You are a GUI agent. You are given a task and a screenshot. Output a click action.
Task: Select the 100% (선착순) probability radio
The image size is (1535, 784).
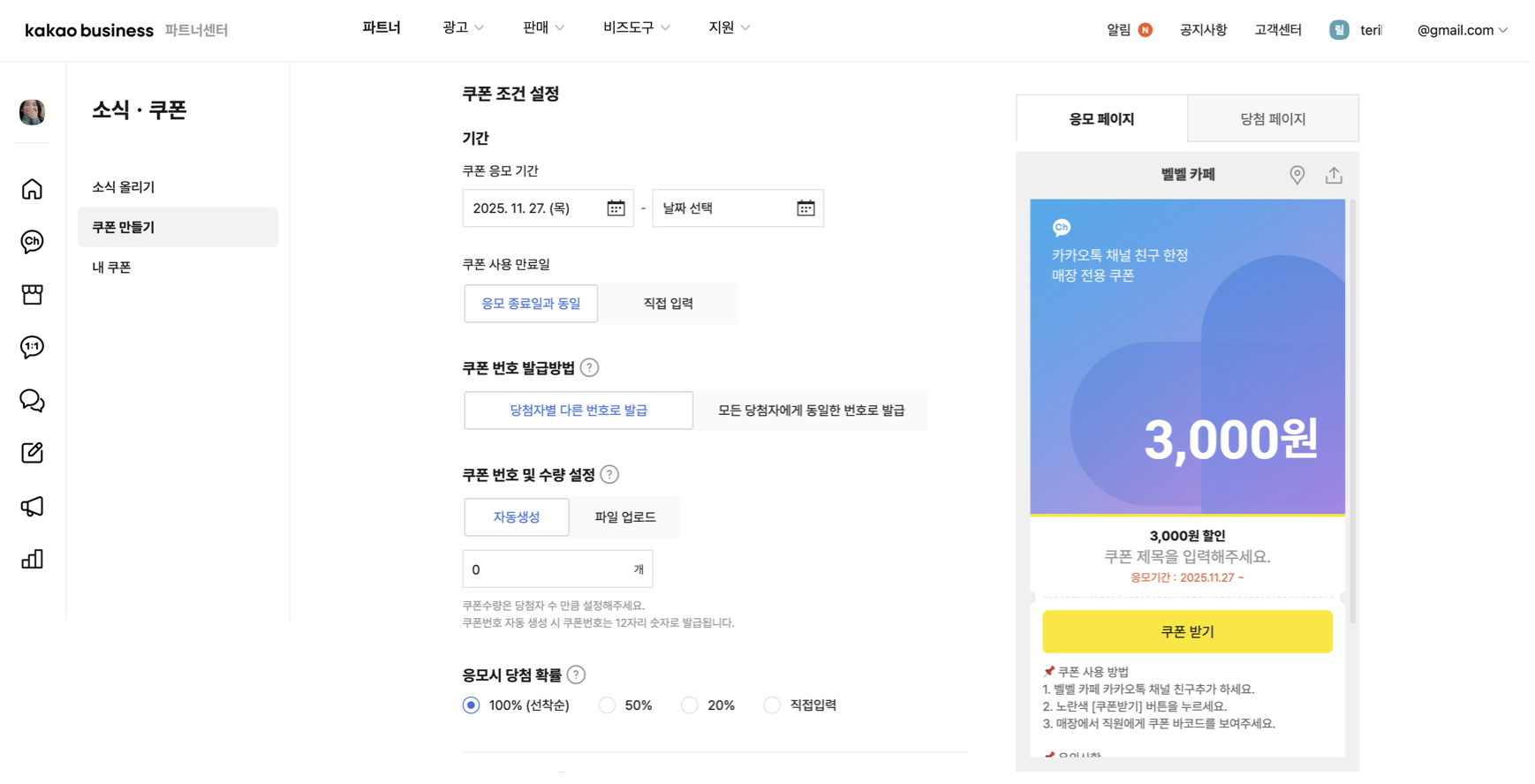pos(472,705)
